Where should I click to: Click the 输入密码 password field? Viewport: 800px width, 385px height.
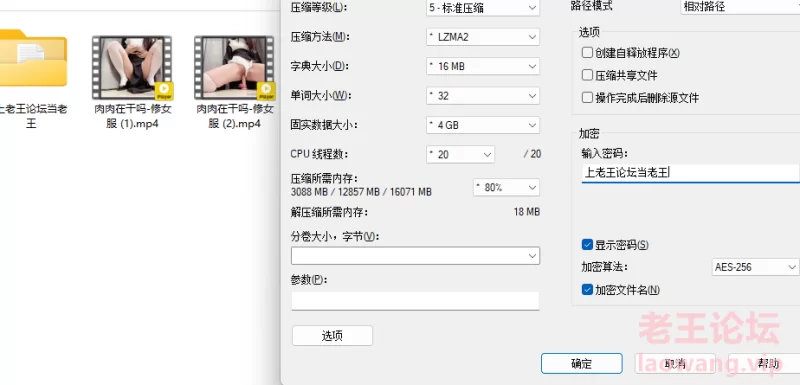[x=691, y=173]
